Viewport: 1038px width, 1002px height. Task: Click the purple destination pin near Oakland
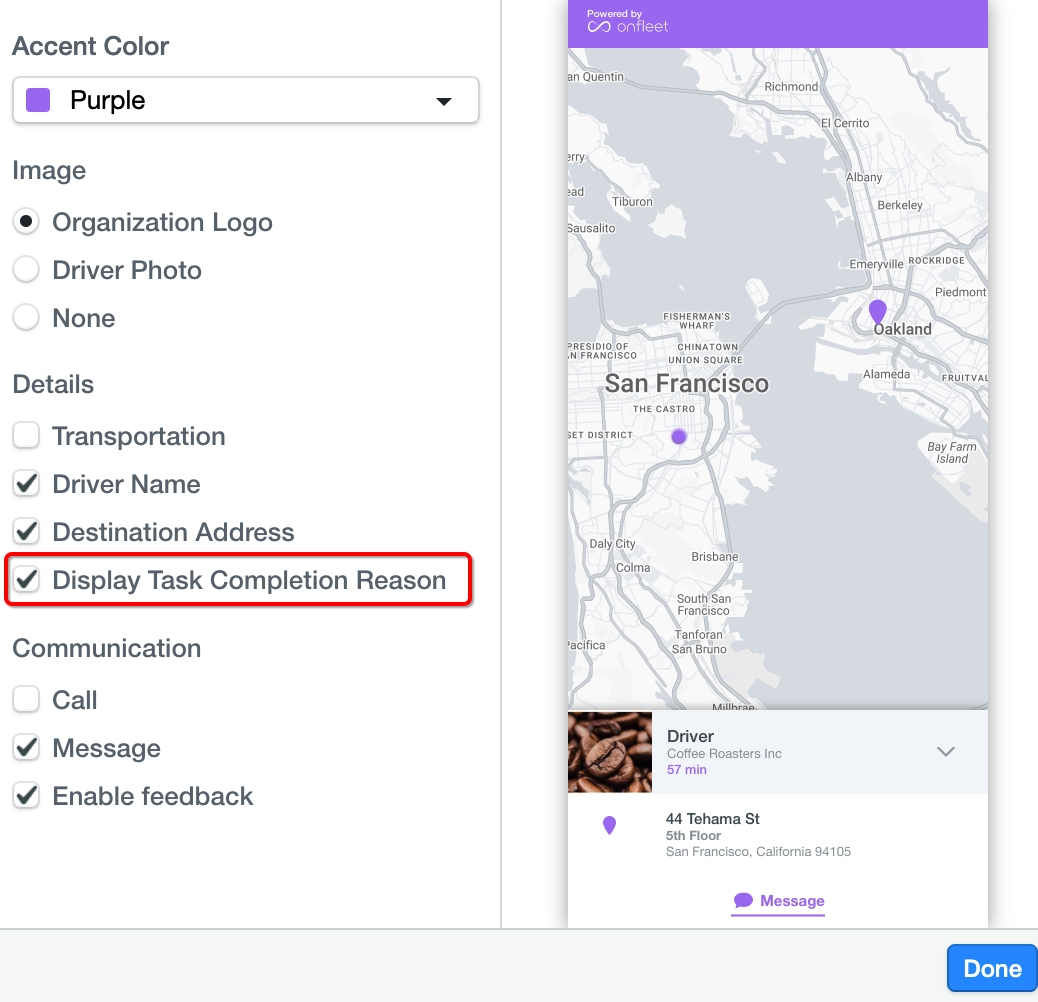[x=878, y=311]
